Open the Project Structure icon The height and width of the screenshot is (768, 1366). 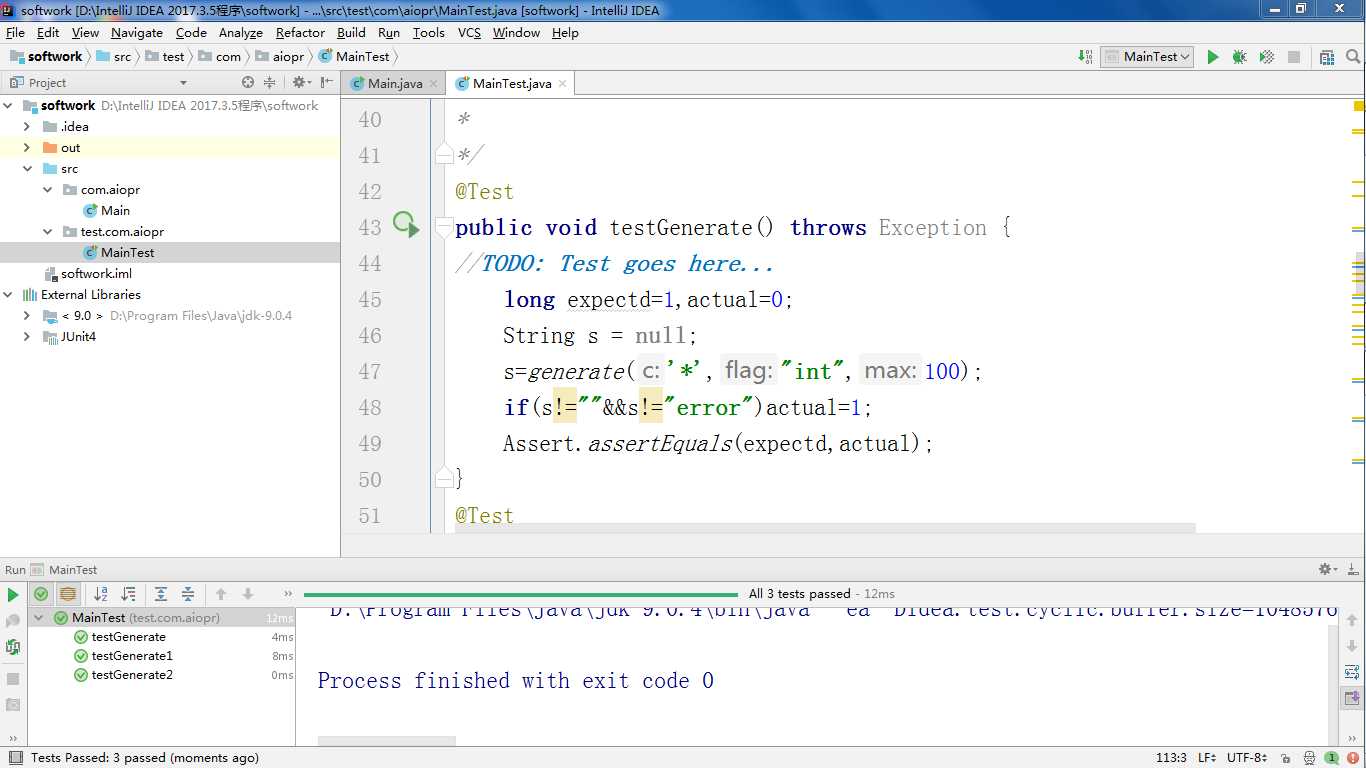click(x=1326, y=57)
